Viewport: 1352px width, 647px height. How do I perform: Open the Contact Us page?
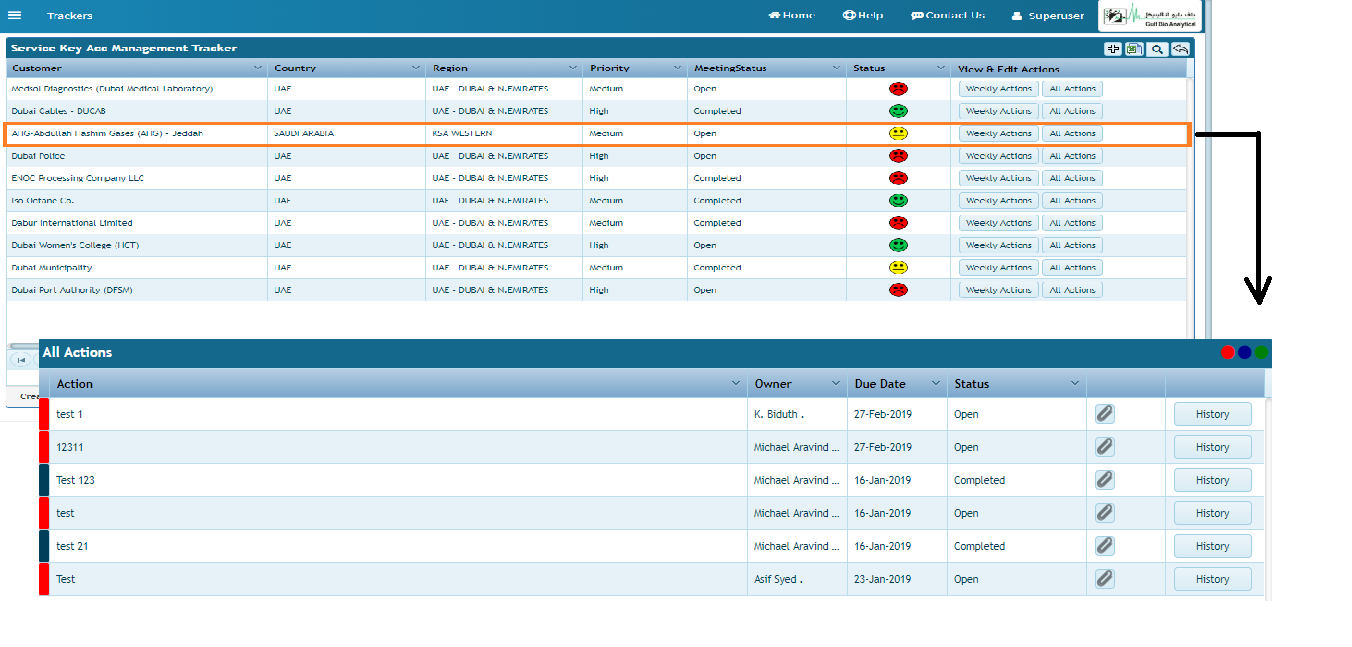[948, 15]
